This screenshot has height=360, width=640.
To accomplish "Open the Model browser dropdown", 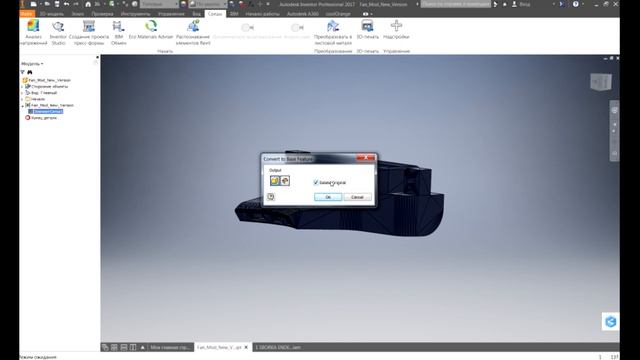I will pyautogui.click(x=32, y=64).
